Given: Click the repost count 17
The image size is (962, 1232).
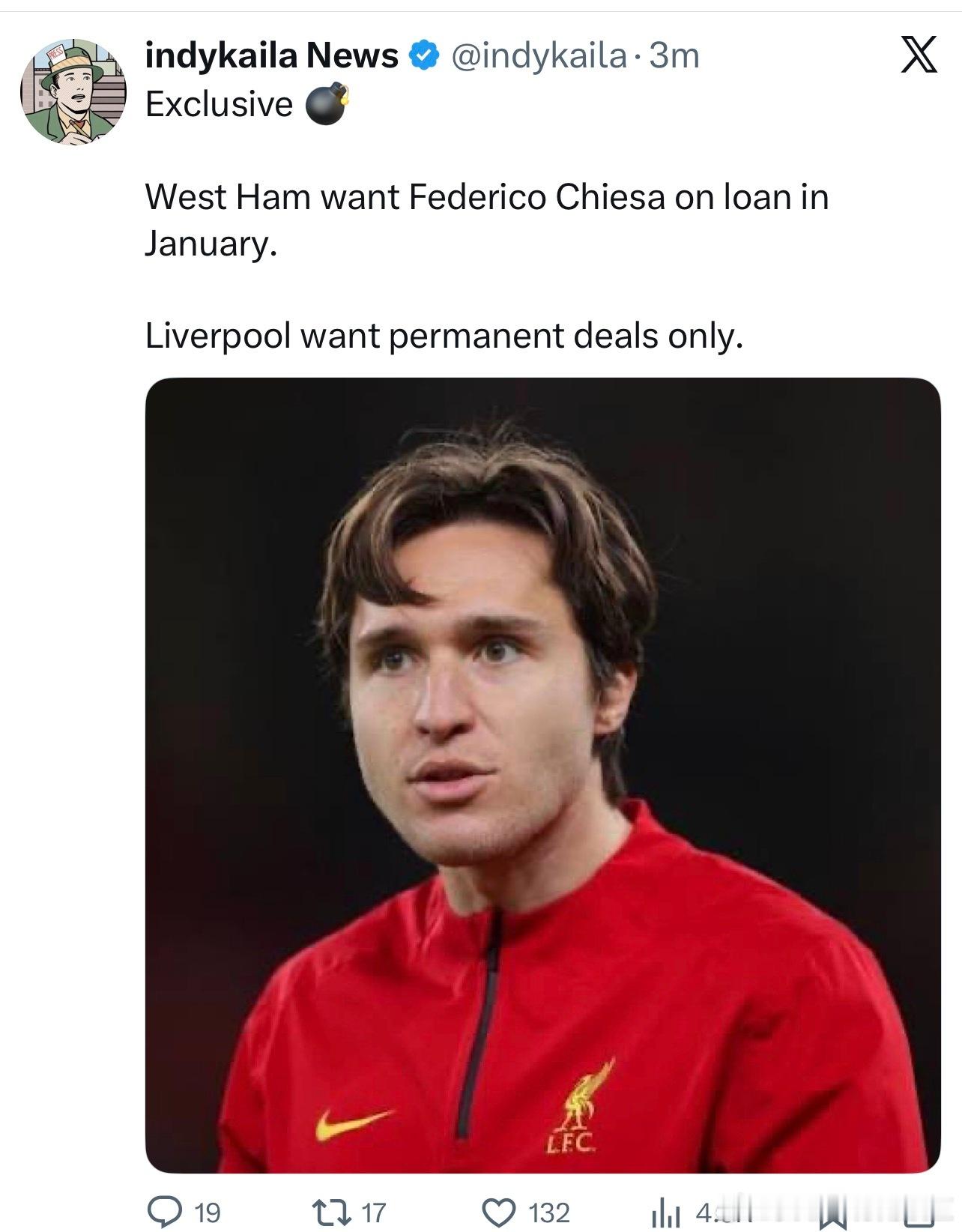Looking at the screenshot, I should pyautogui.click(x=373, y=1213).
